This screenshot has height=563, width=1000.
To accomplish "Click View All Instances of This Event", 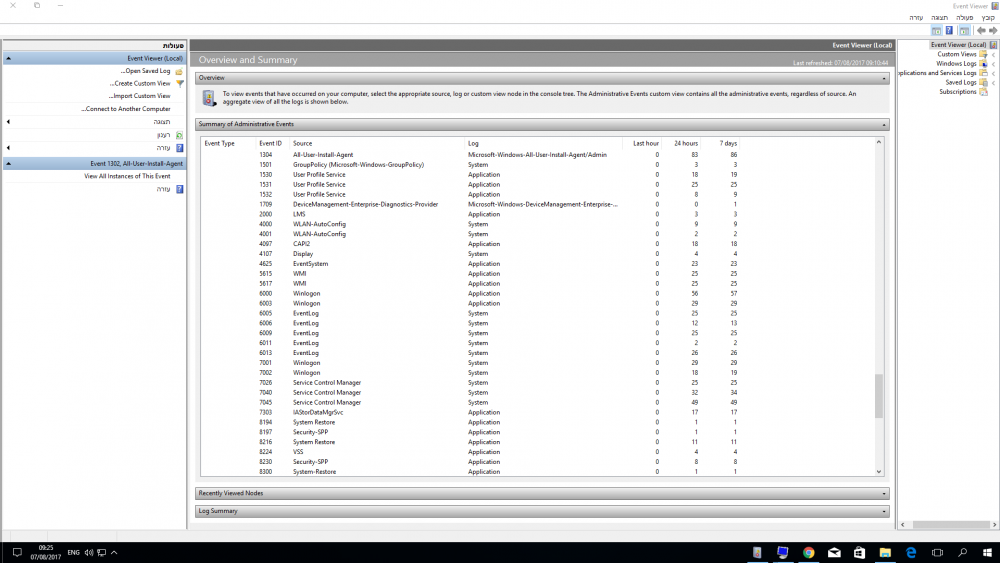I will pyautogui.click(x=127, y=177).
